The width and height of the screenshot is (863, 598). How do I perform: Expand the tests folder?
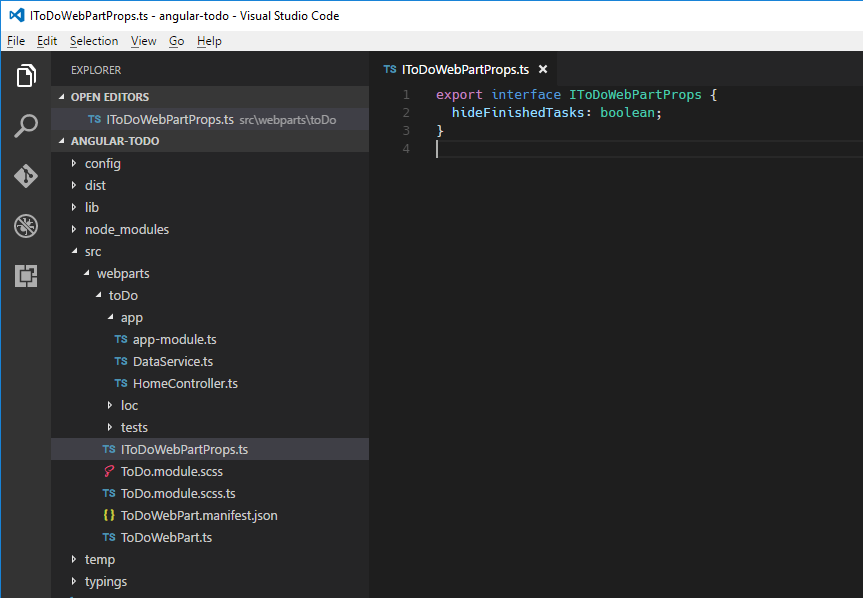coord(110,427)
